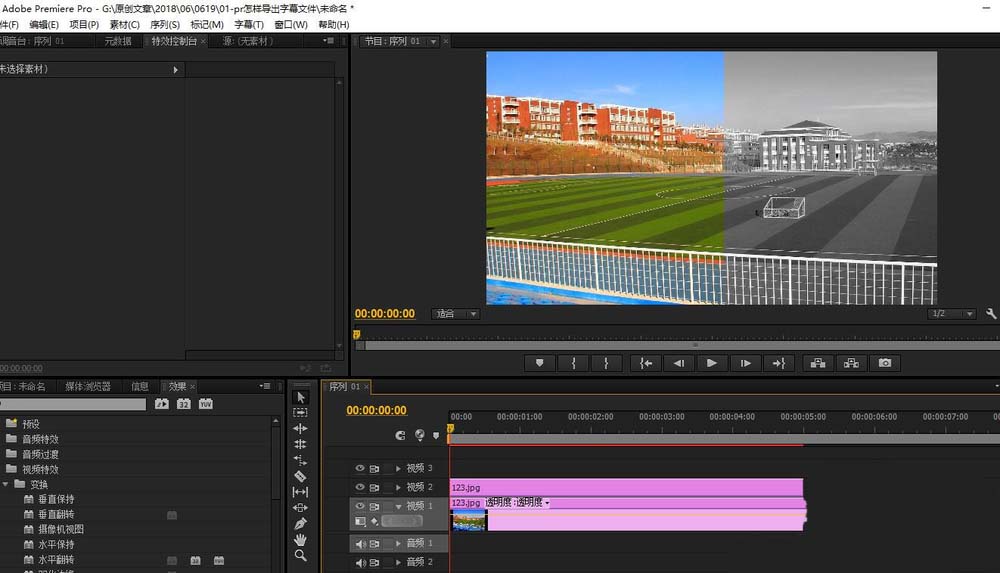This screenshot has height=573, width=1000.
Task: Select the Selection arrow tool
Action: 301,397
